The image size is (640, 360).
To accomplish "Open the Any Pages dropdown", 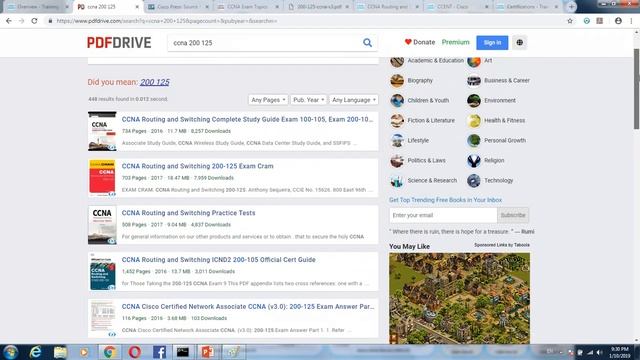I will pyautogui.click(x=268, y=100).
